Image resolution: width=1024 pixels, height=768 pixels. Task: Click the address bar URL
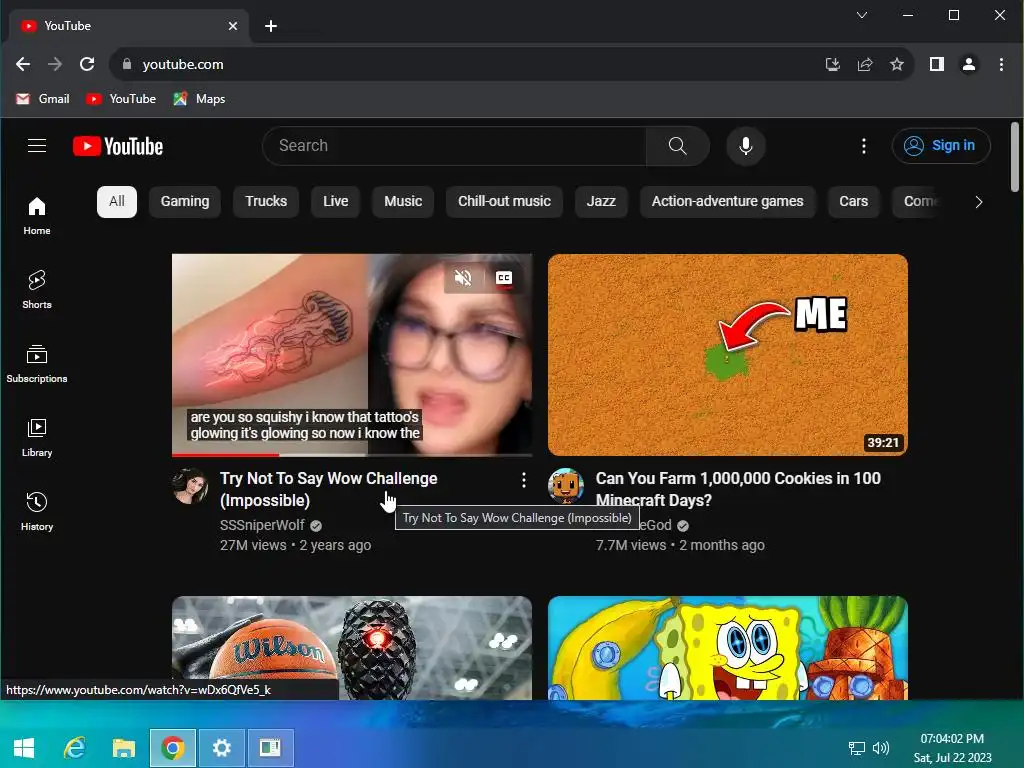[183, 64]
